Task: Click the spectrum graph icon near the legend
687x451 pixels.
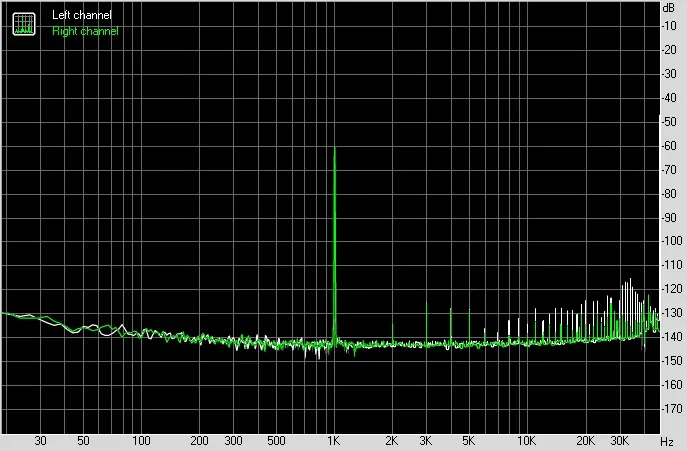Action: (24, 24)
